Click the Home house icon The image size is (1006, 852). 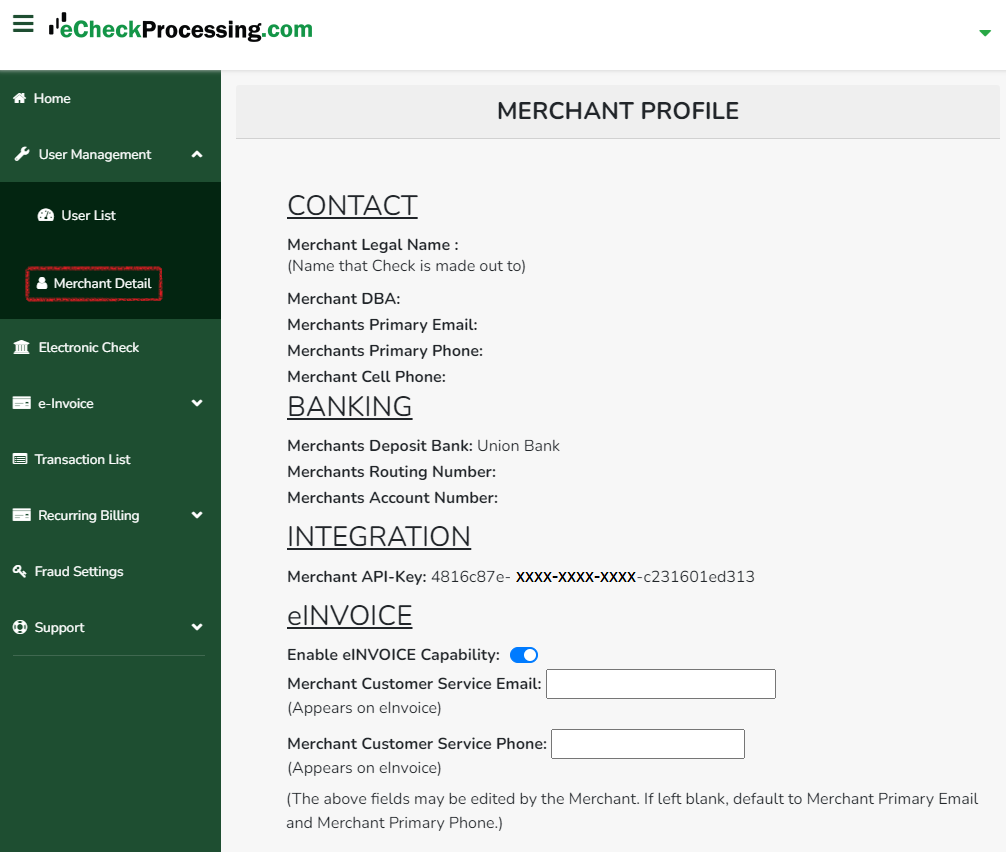[x=20, y=98]
